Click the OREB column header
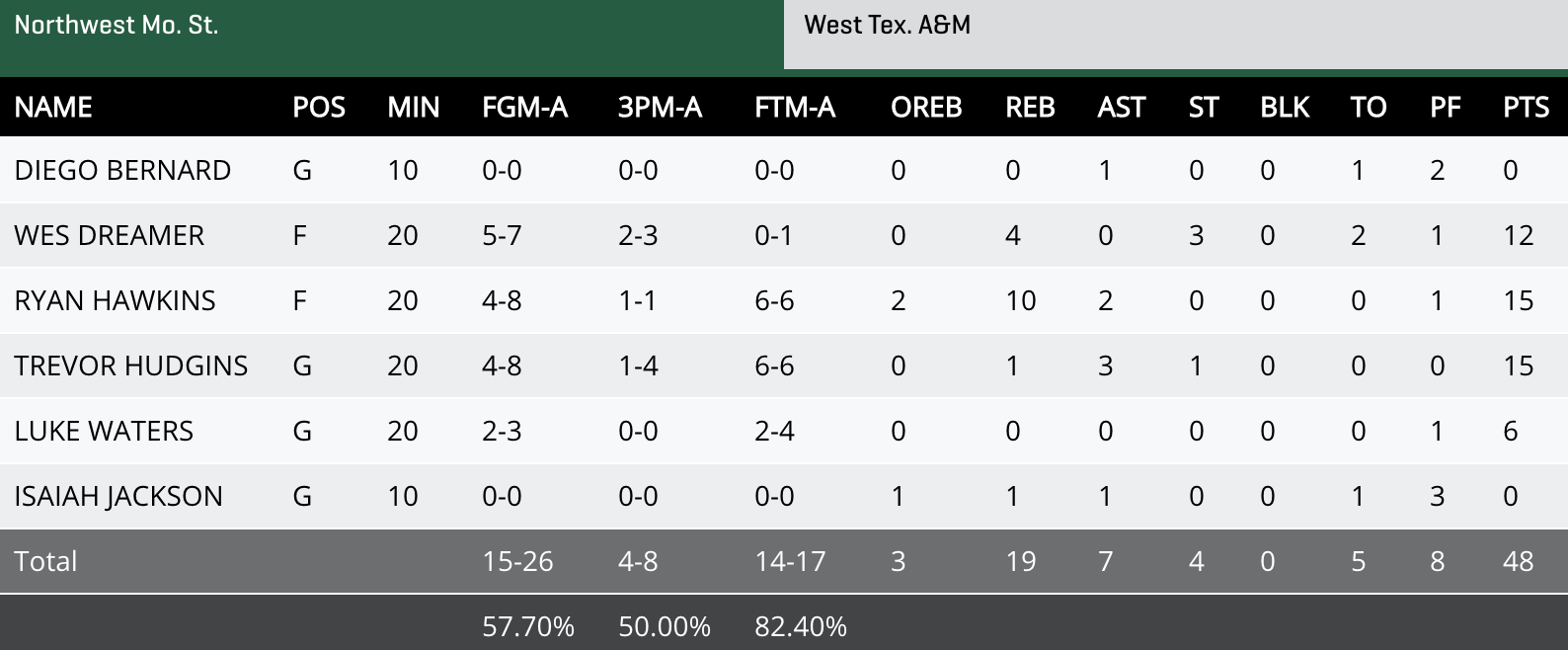1568x650 pixels. coord(926,107)
